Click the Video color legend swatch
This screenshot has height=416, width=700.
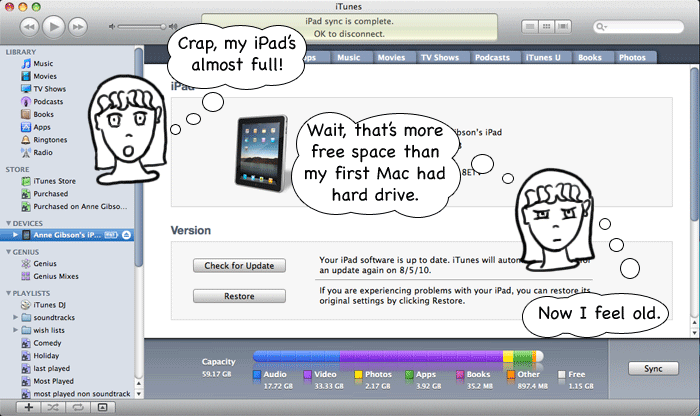(x=308, y=374)
